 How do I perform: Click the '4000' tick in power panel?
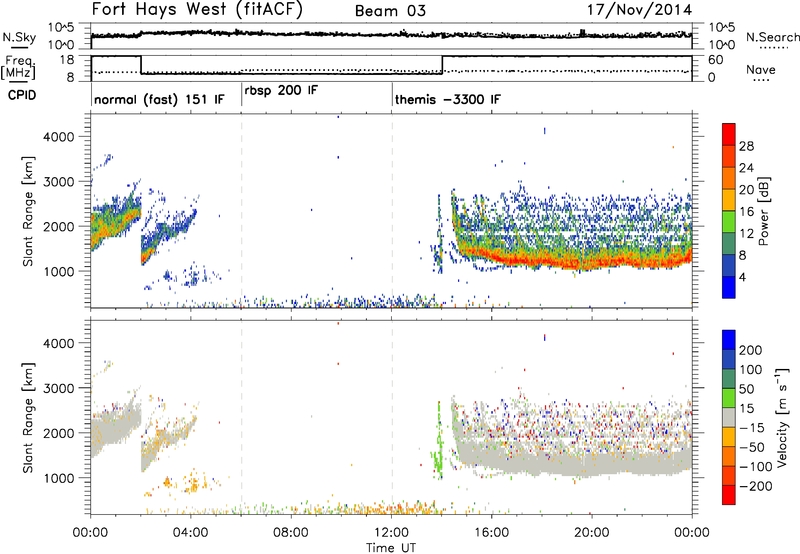(59, 137)
